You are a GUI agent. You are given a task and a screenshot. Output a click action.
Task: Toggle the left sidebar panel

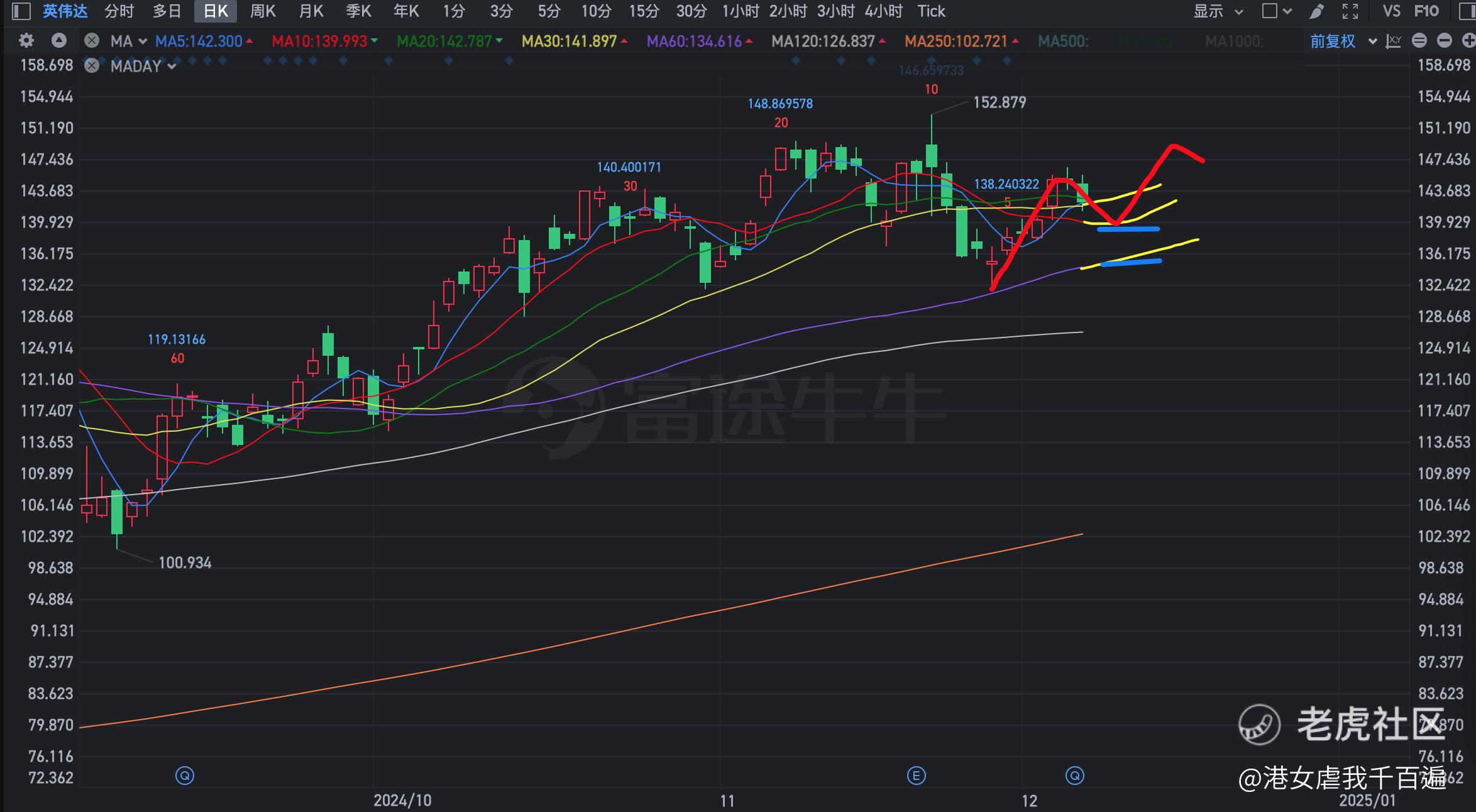pyautogui.click(x=21, y=11)
